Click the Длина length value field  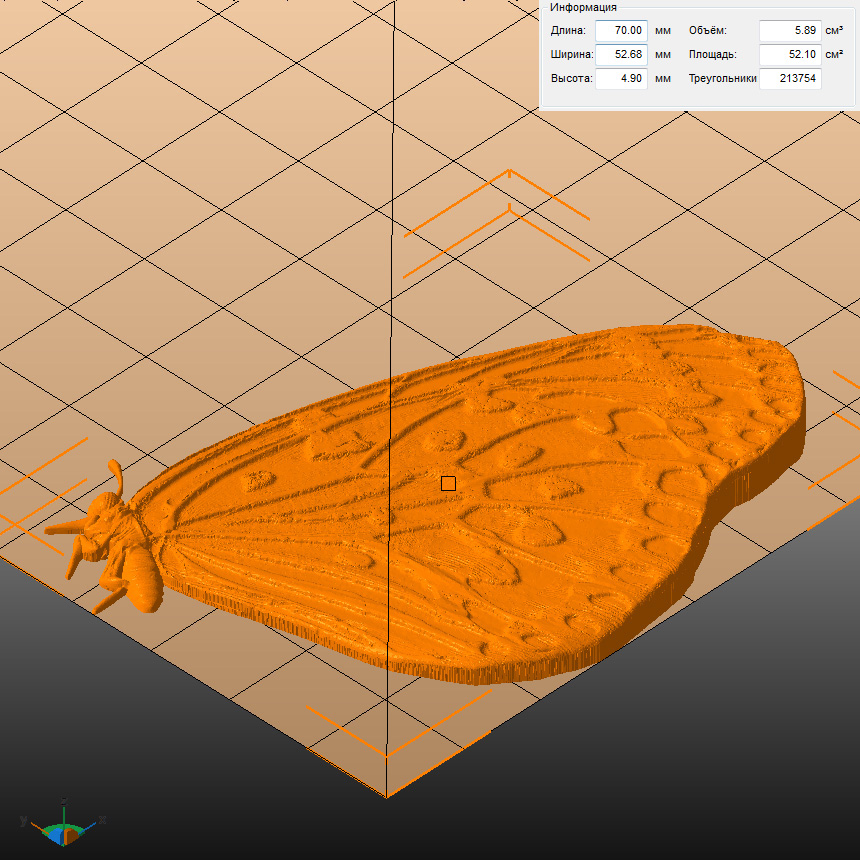(x=621, y=31)
